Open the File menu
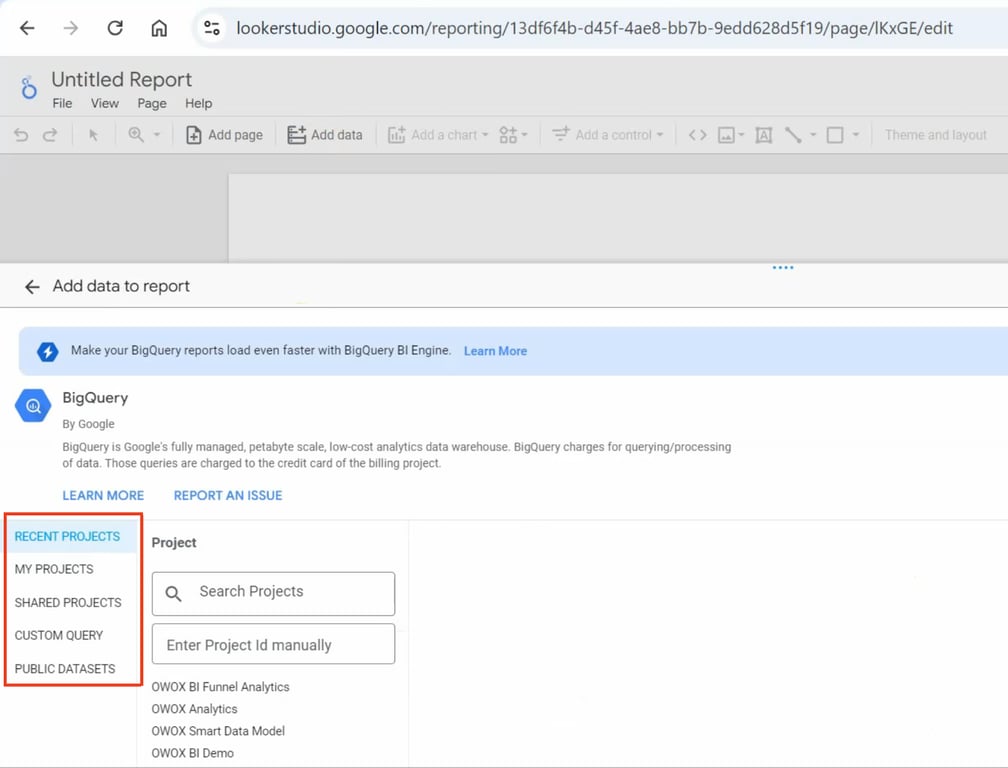Viewport: 1008px width, 768px height. click(x=62, y=103)
